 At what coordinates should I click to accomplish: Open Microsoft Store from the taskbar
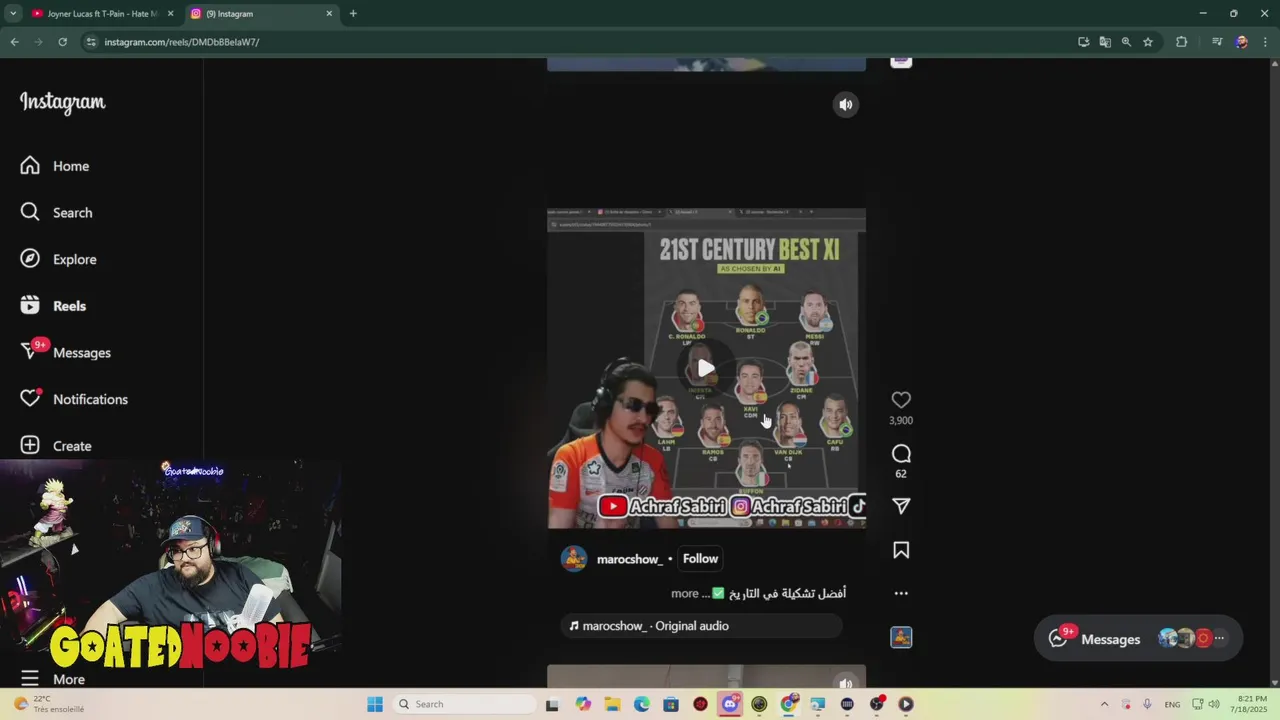(x=670, y=704)
